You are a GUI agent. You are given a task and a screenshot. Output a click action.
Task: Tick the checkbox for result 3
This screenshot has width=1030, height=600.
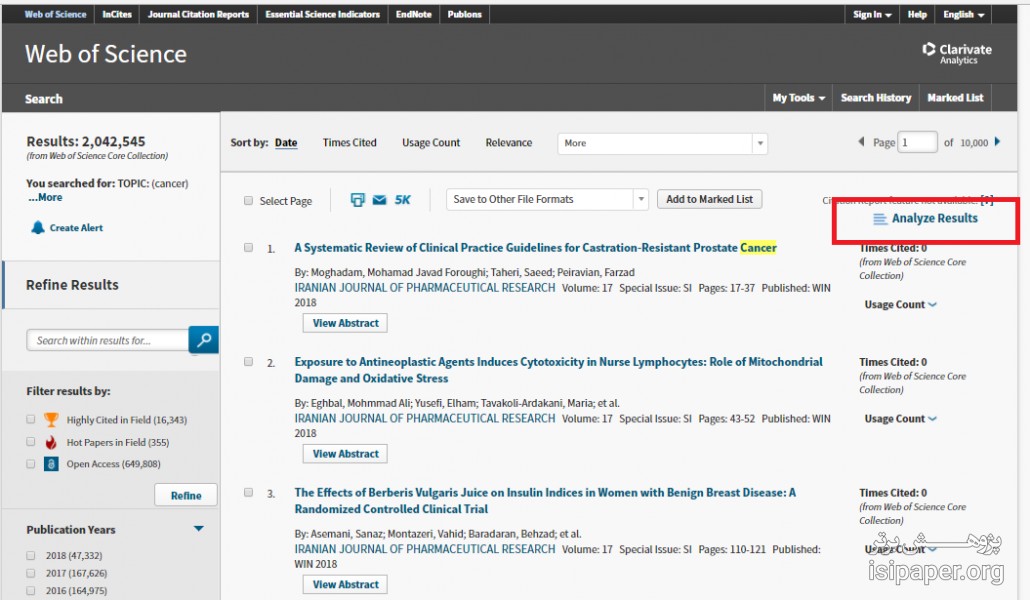coord(248,492)
